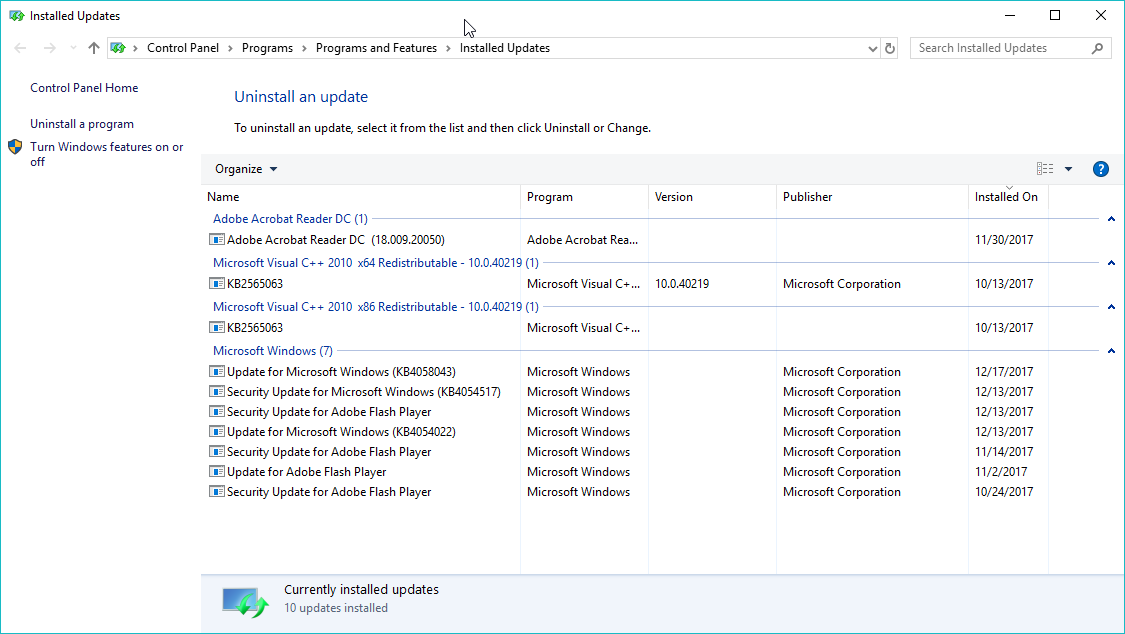The width and height of the screenshot is (1125, 634).
Task: Collapse the Visual C++ 2010 x64 group
Action: point(1111,263)
